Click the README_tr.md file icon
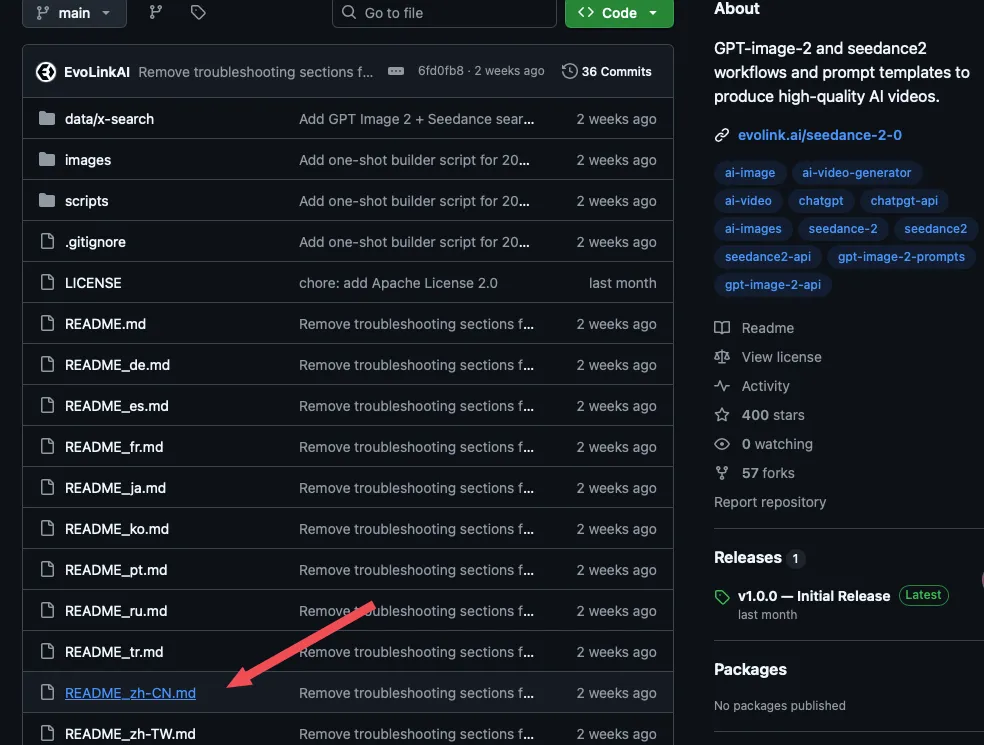The height and width of the screenshot is (745, 984). pos(47,651)
